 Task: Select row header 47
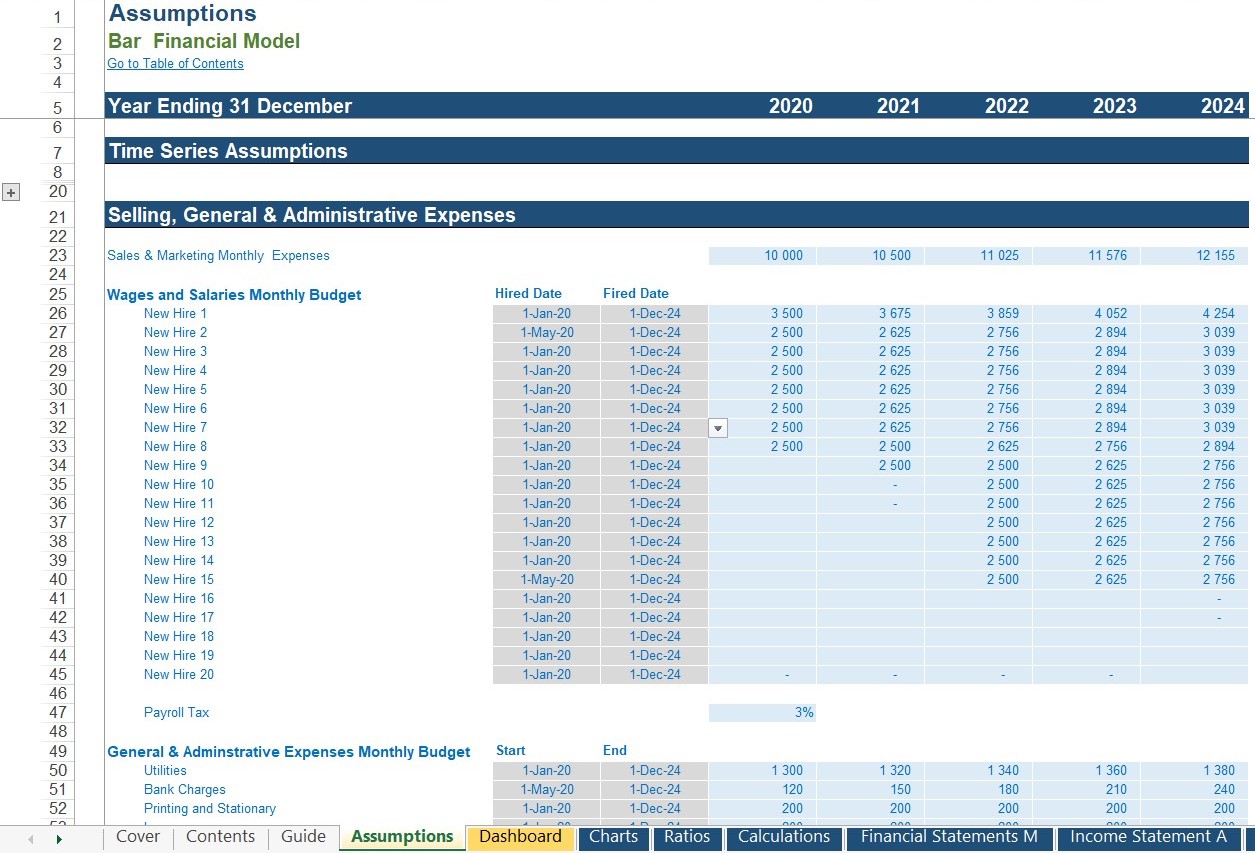57,712
